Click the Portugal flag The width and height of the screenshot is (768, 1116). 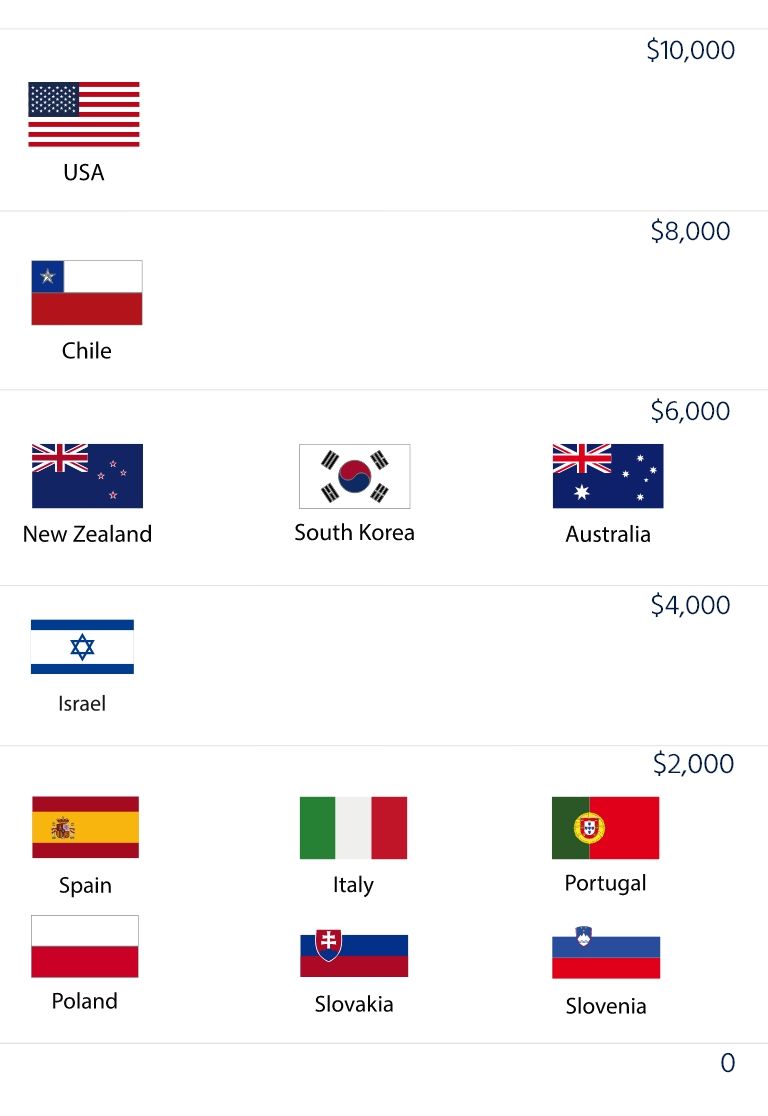(606, 828)
